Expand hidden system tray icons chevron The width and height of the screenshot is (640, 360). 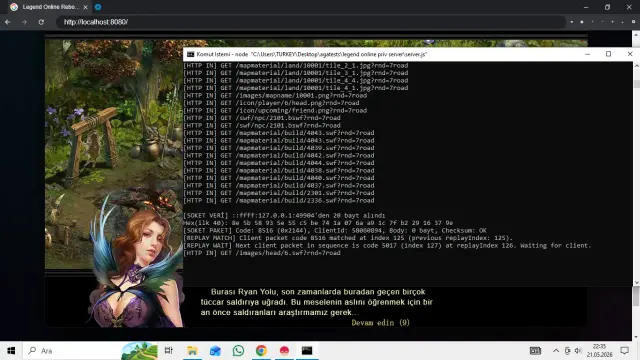[556, 351]
